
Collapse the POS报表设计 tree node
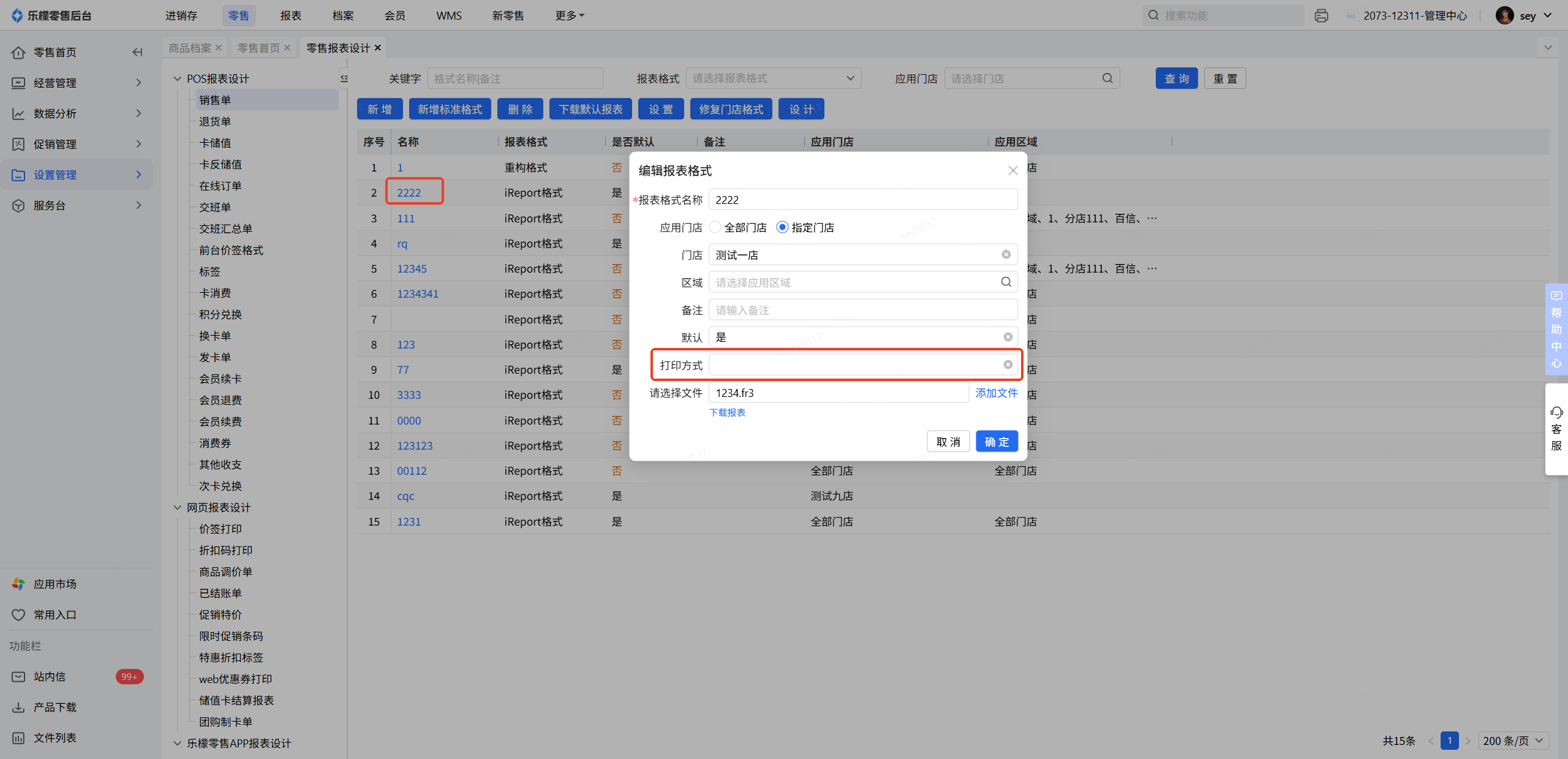(x=178, y=78)
